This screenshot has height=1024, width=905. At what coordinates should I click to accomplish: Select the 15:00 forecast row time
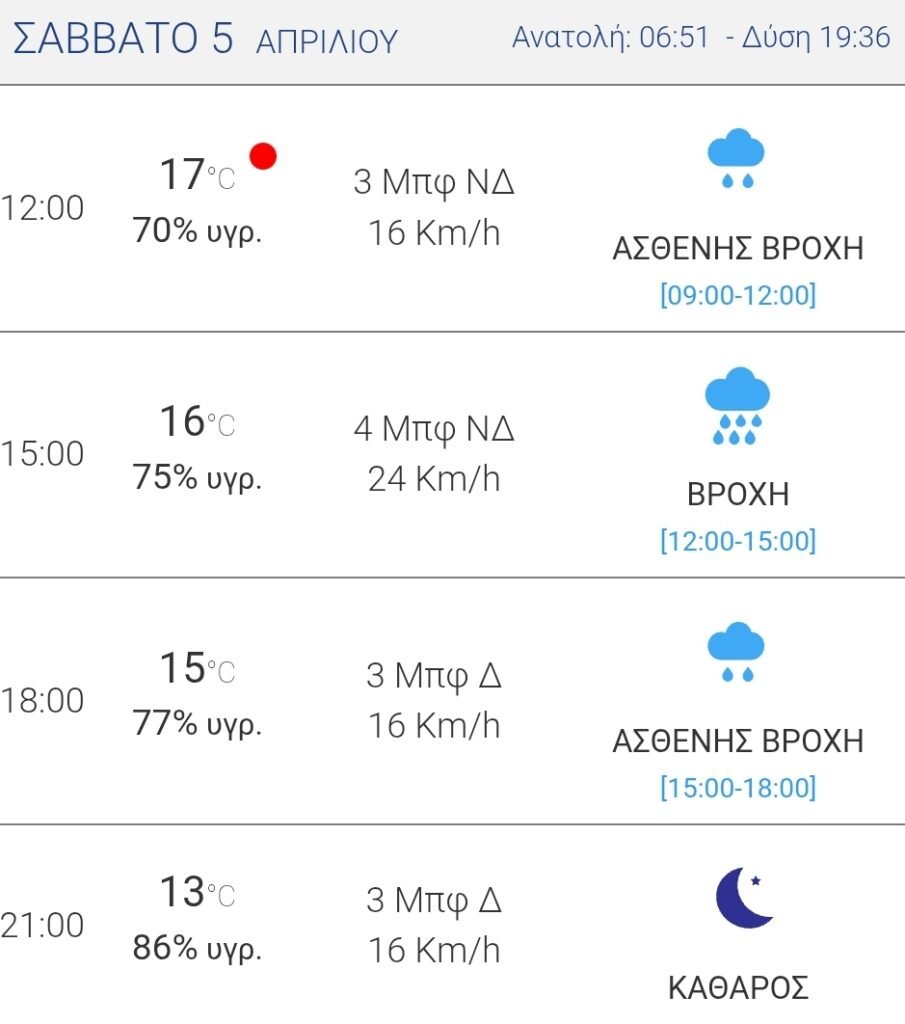tap(42, 454)
